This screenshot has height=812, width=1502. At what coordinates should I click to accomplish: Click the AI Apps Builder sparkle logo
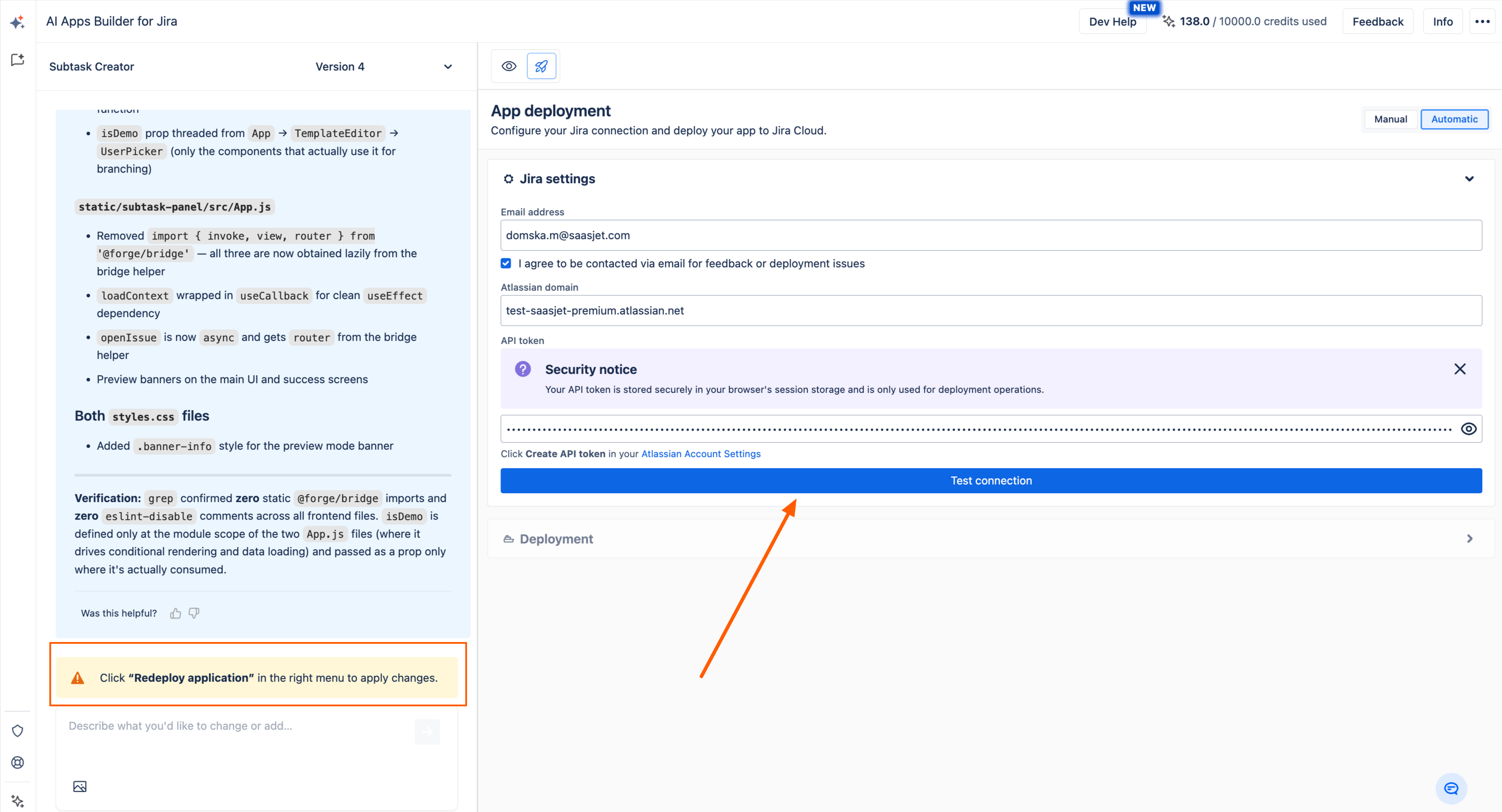click(18, 22)
